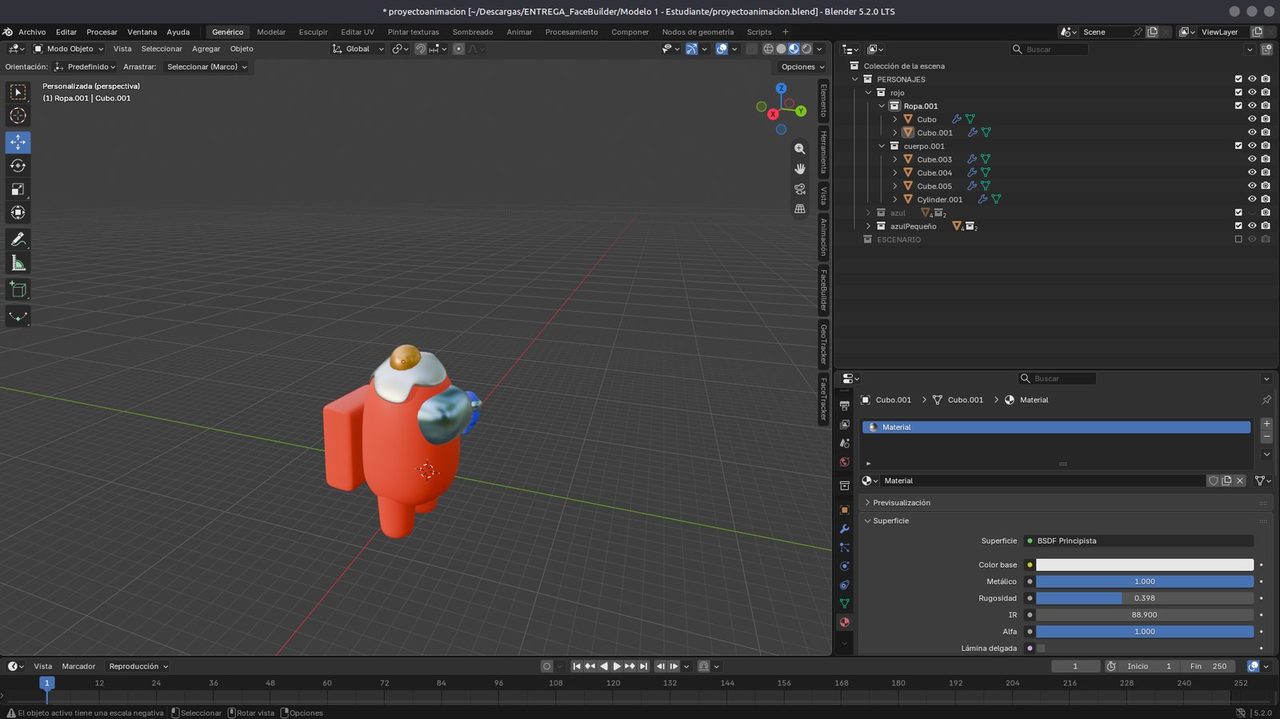Switch viewport to wireframe shading
This screenshot has height=719, width=1280.
tap(768, 48)
